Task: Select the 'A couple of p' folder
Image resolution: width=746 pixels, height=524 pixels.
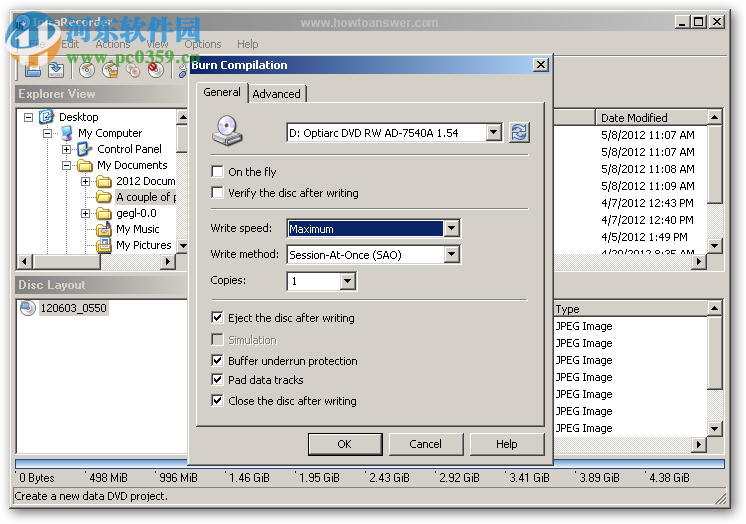Action: [x=146, y=197]
